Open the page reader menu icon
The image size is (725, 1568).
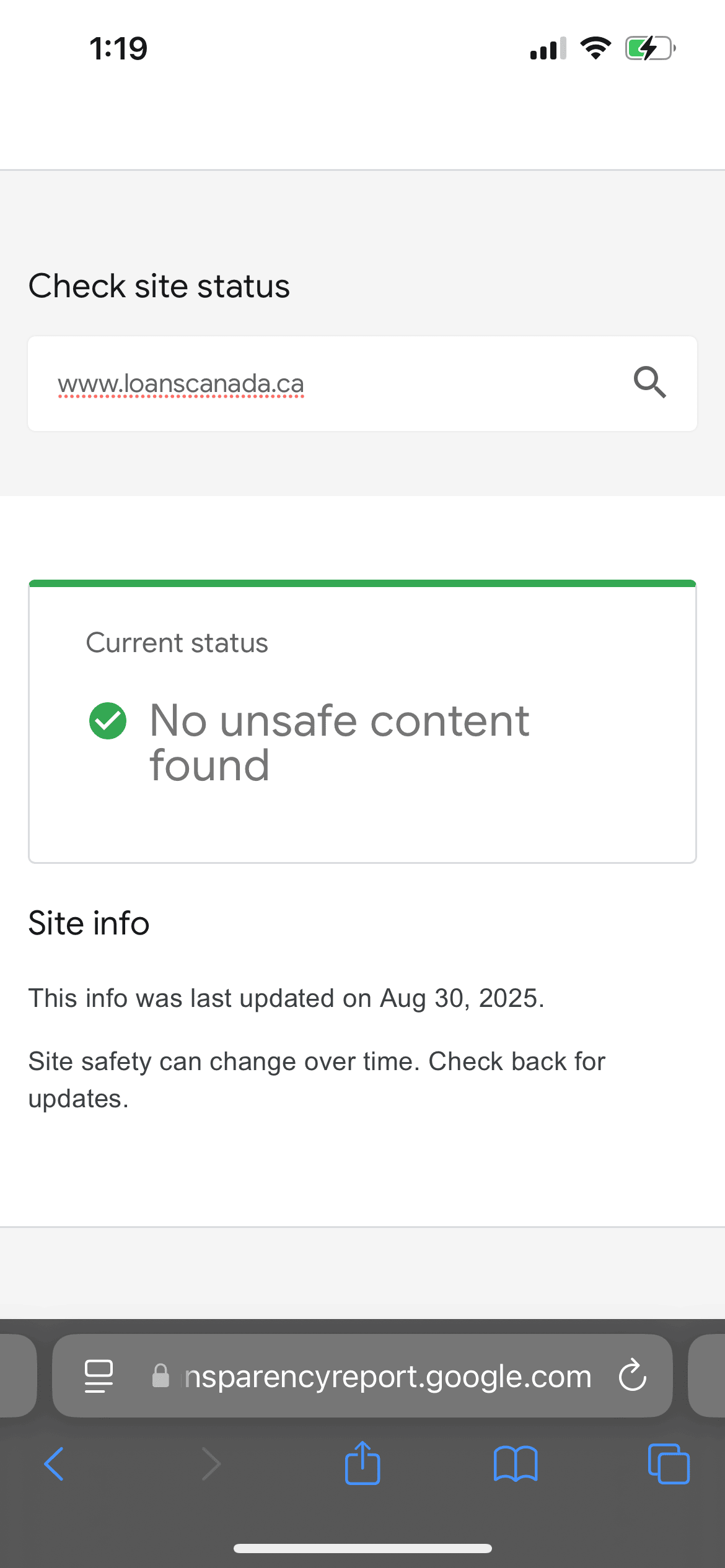[99, 1376]
